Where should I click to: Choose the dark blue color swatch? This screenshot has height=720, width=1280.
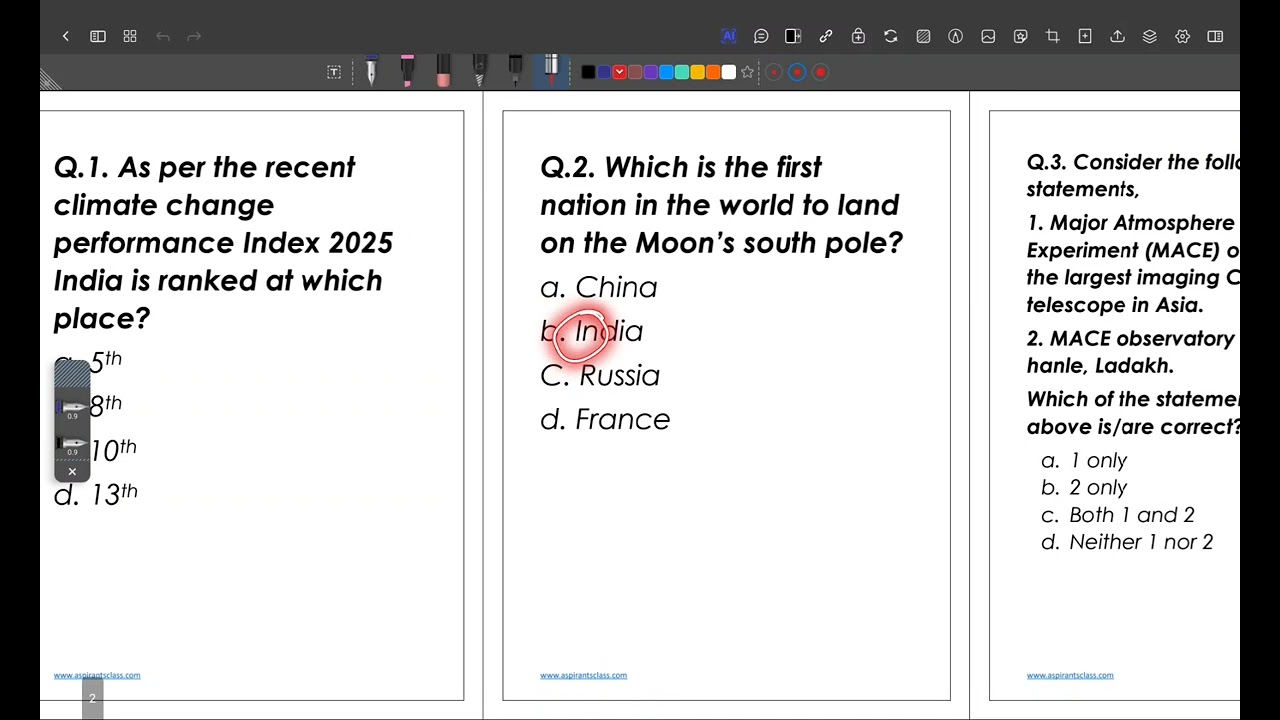(x=604, y=72)
